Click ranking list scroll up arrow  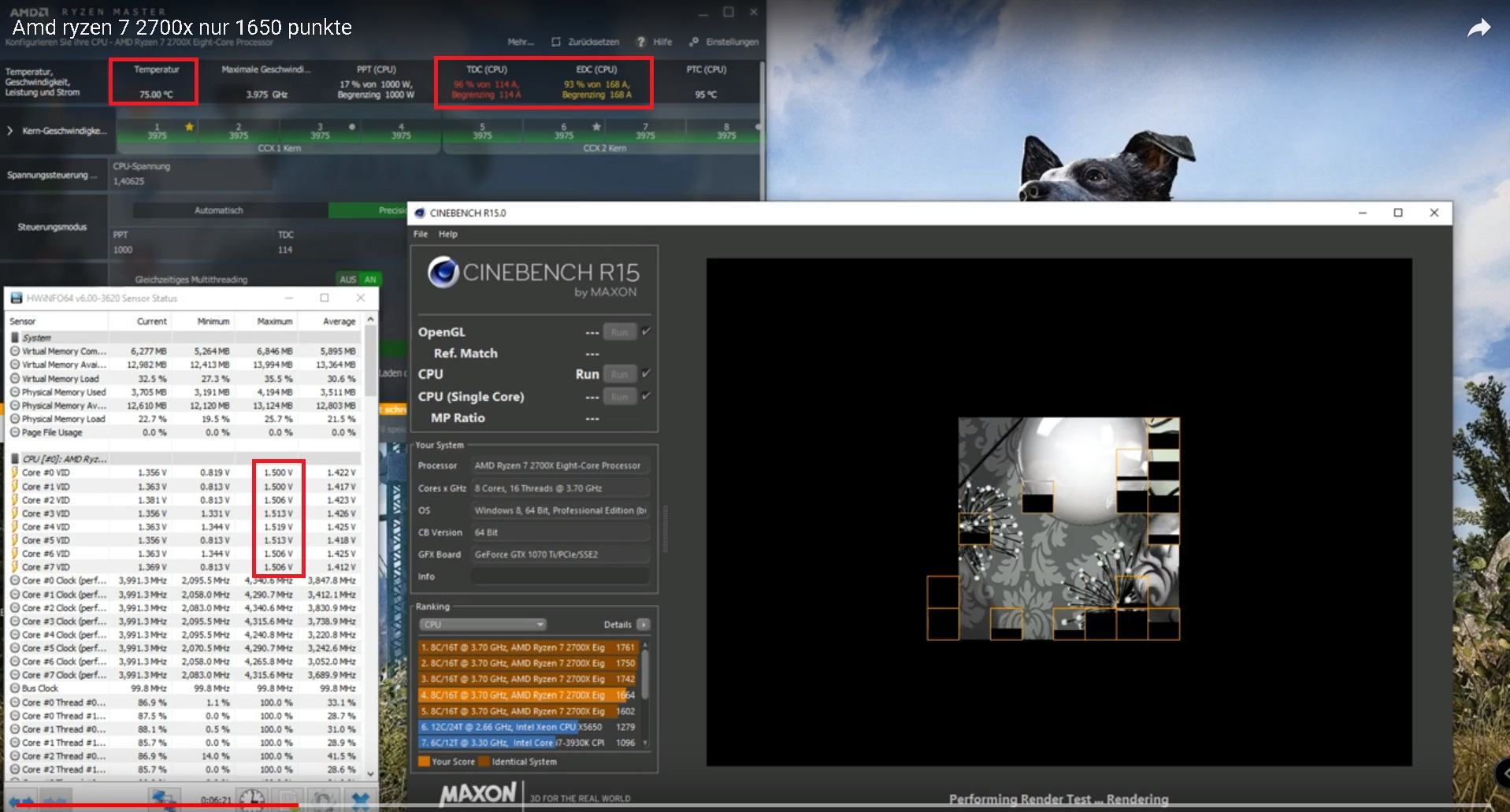click(x=645, y=646)
